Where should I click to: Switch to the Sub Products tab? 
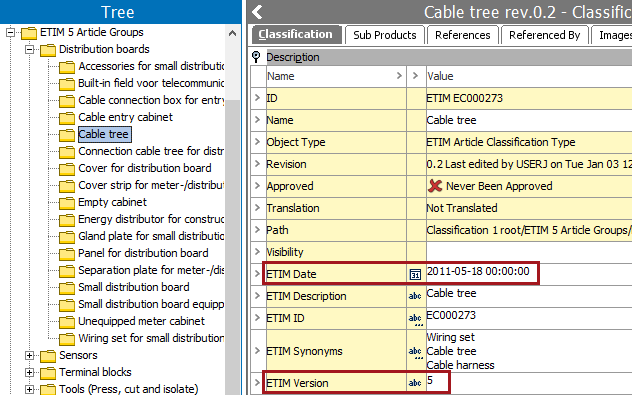click(x=385, y=35)
